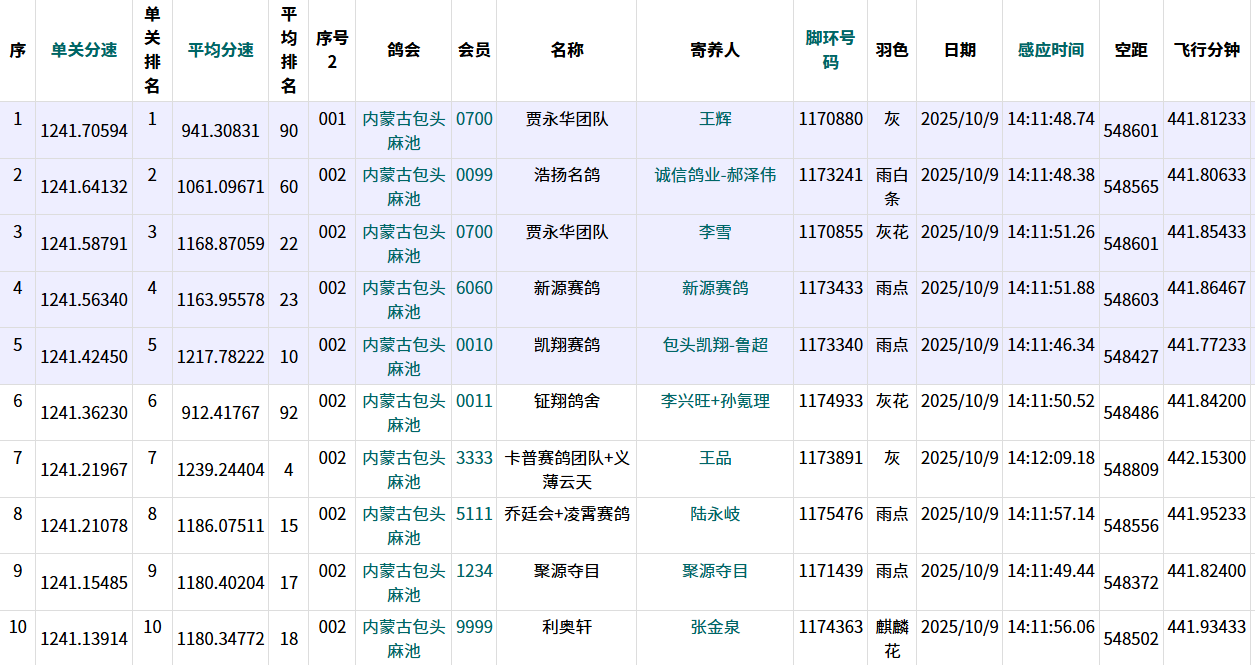The height and width of the screenshot is (665, 1255).
Task: Open 内蒙古包头麻池 link in row 5
Action: [404, 357]
